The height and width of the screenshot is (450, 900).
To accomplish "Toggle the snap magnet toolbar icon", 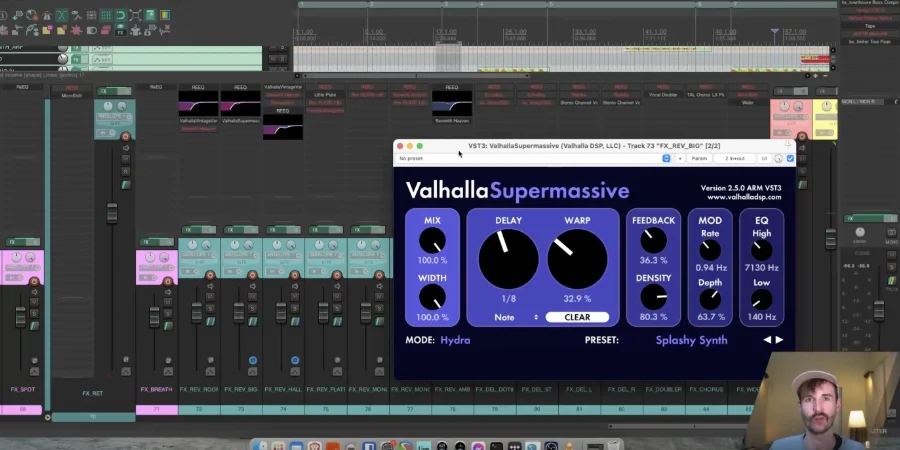I will tap(121, 15).
